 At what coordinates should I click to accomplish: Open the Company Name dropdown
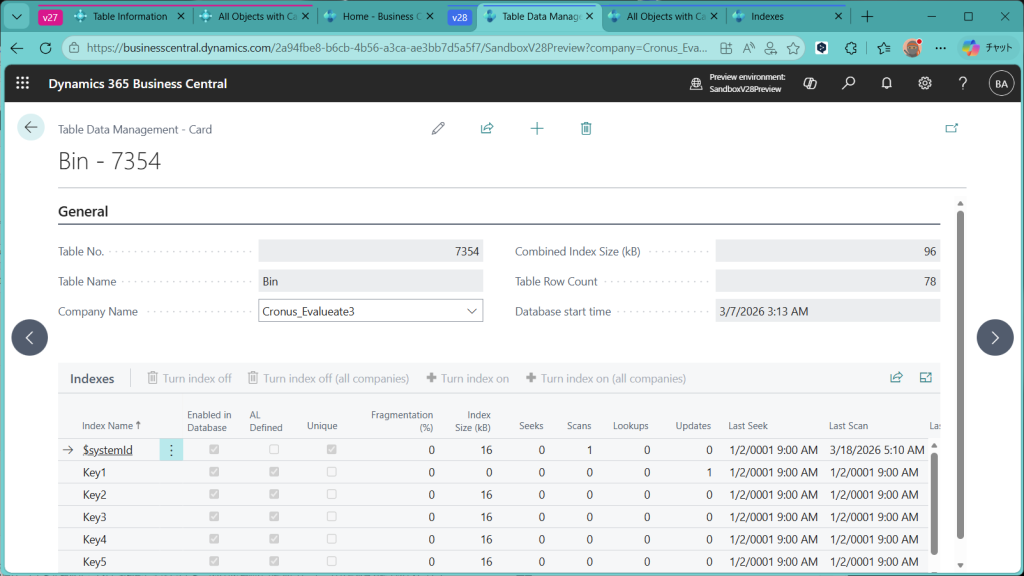tap(472, 311)
